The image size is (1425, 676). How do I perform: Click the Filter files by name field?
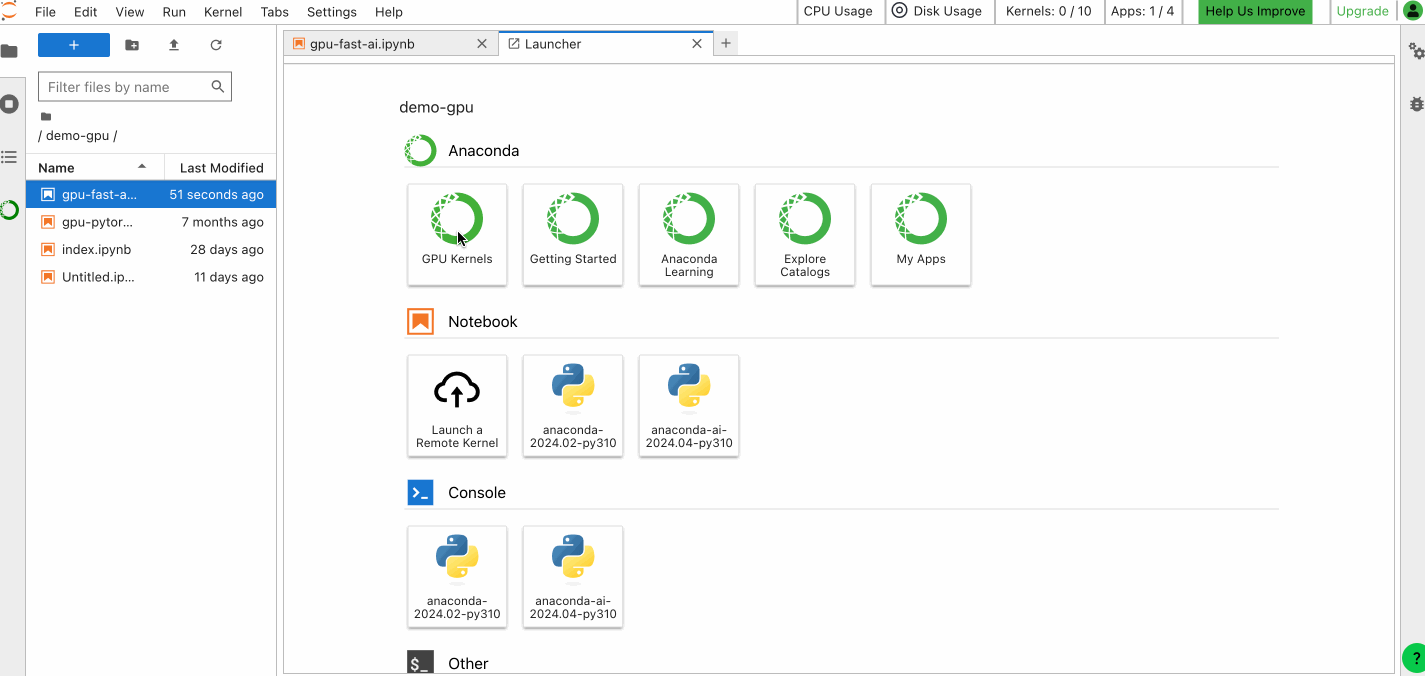tap(135, 87)
